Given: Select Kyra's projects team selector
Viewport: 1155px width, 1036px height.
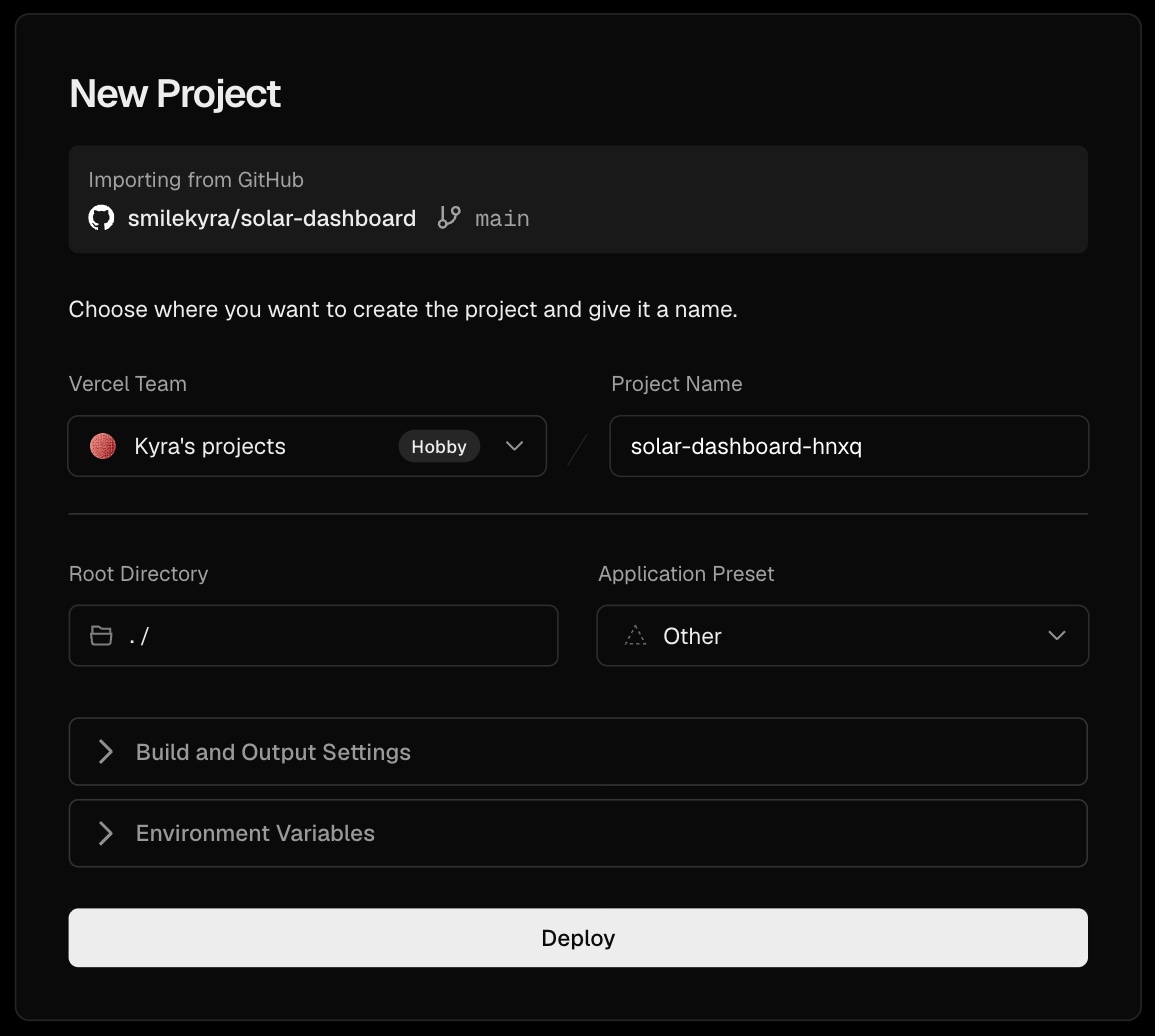Looking at the screenshot, I should pyautogui.click(x=307, y=446).
